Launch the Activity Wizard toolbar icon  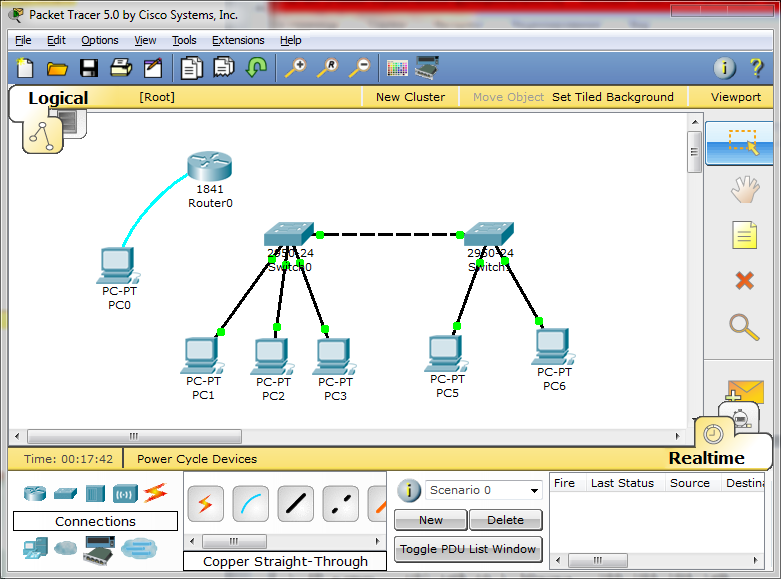tap(153, 68)
